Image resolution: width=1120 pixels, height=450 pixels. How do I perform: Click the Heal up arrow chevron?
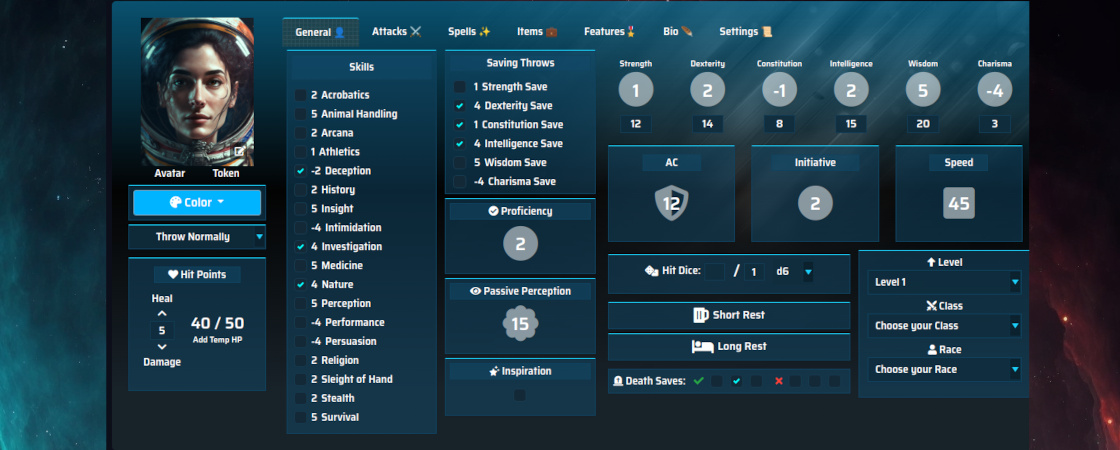tap(162, 314)
